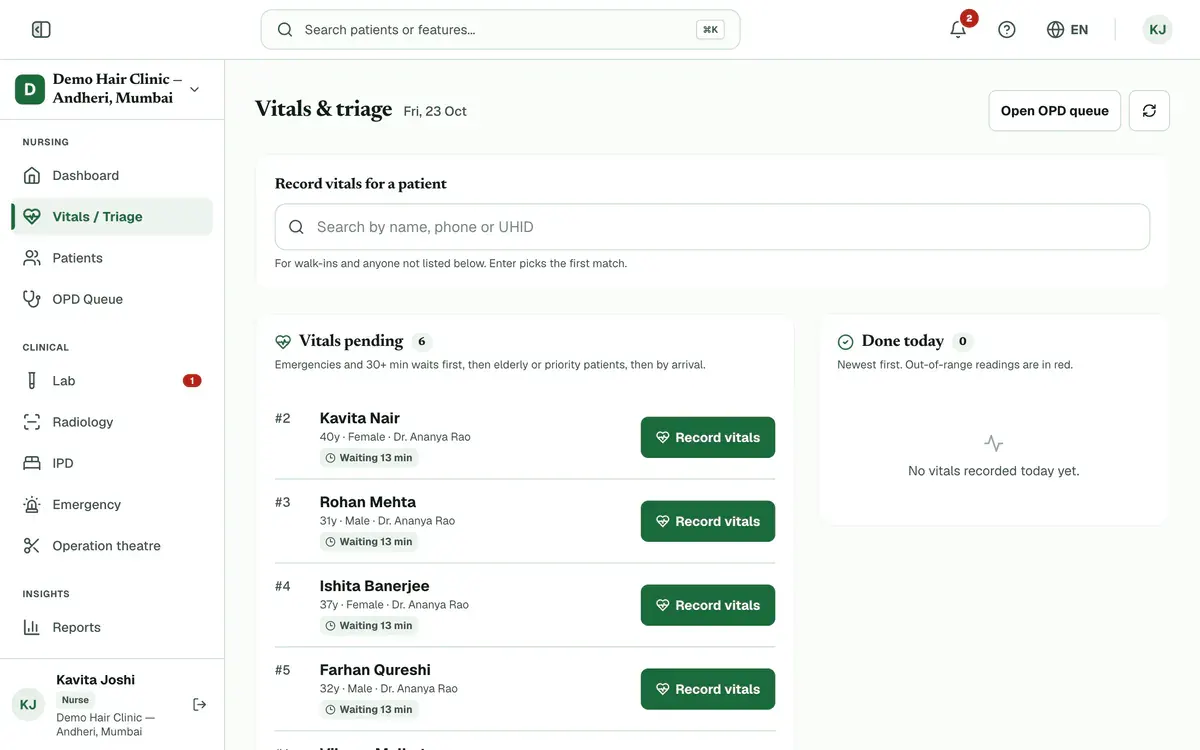Click the Nurse role badge
The image size is (1200, 750).
75,700
